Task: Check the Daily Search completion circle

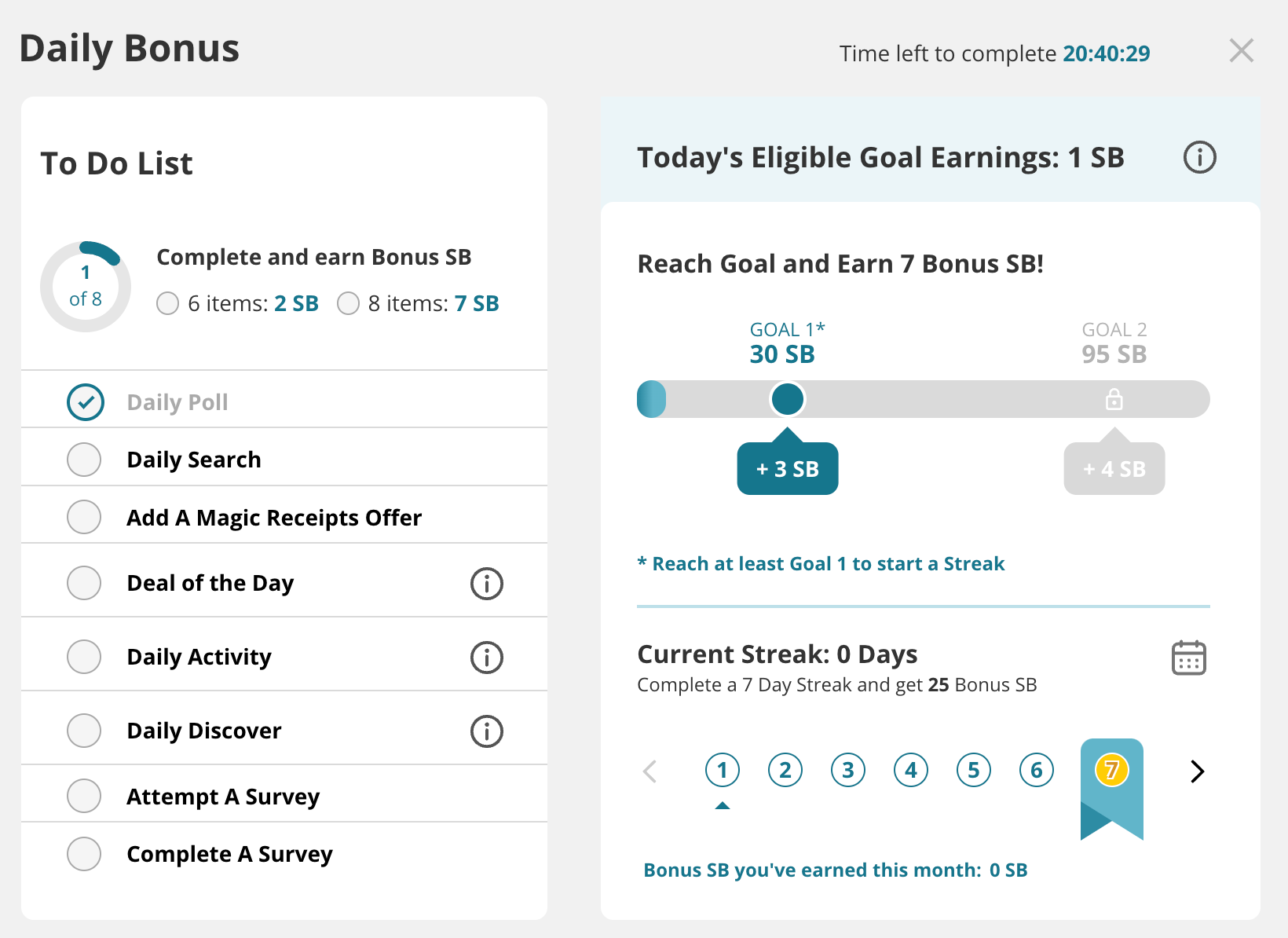Action: coord(84,460)
